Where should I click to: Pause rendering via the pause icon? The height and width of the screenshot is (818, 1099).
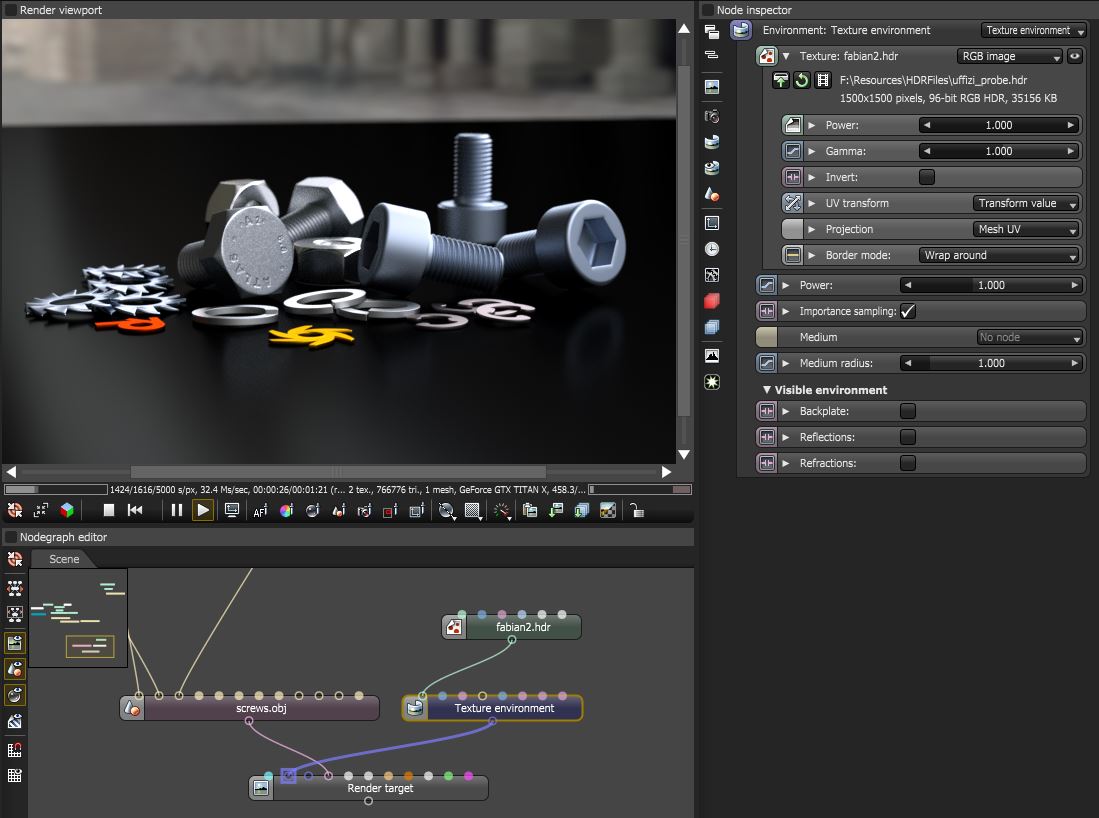click(177, 510)
